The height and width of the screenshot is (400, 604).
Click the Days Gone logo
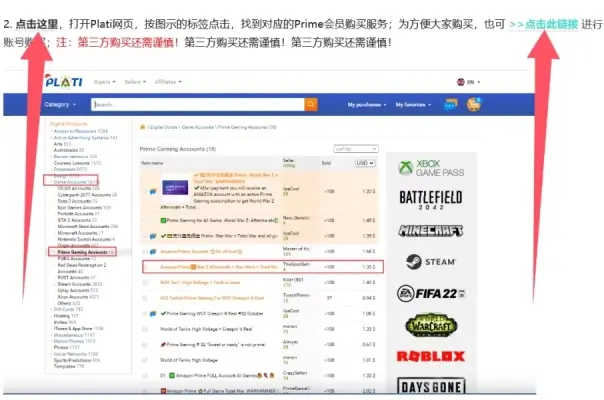click(431, 386)
